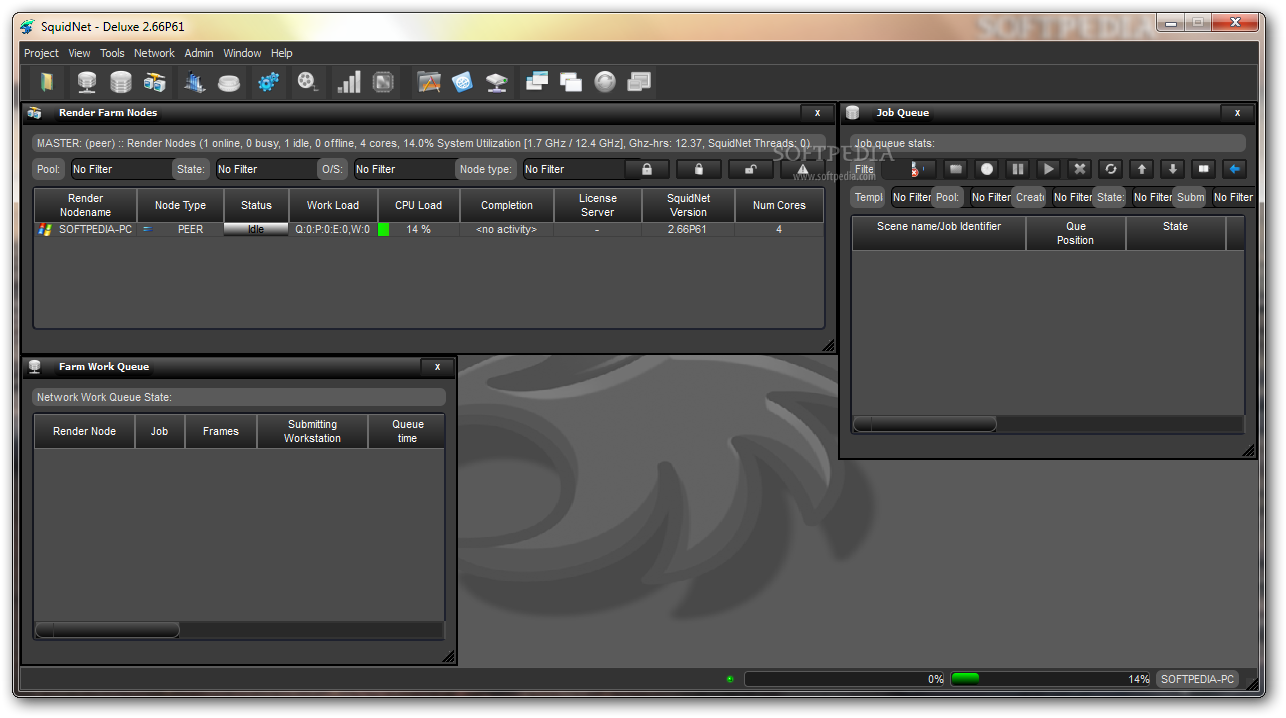This screenshot has height=718, width=1286.
Task: Open the Window menu
Action: pyautogui.click(x=242, y=53)
